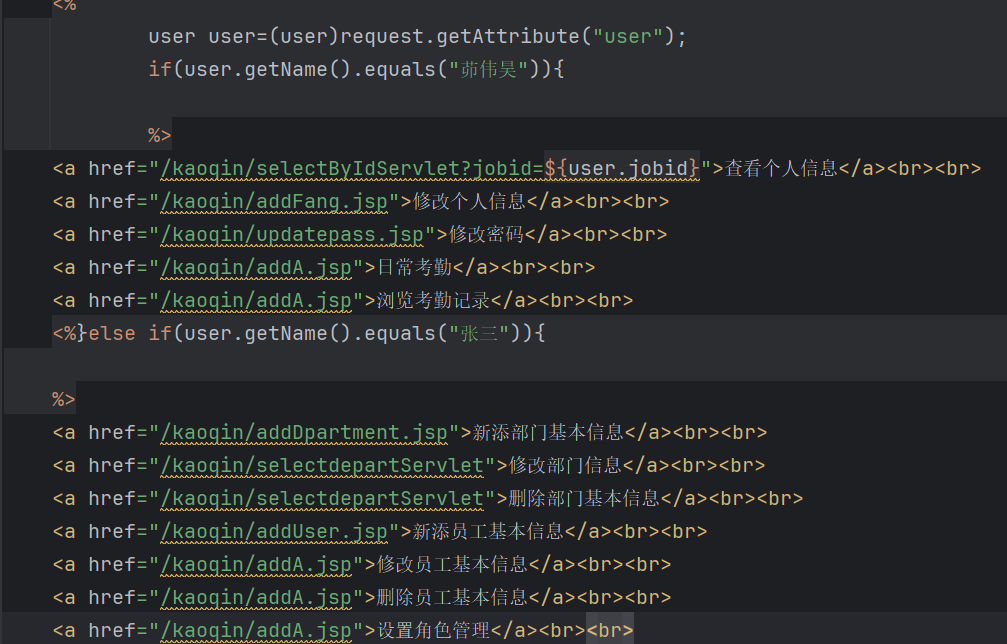Image resolution: width=1007 pixels, height=644 pixels.
Task: Click the /kaoqin/addFang.jsp path
Action: (274, 202)
